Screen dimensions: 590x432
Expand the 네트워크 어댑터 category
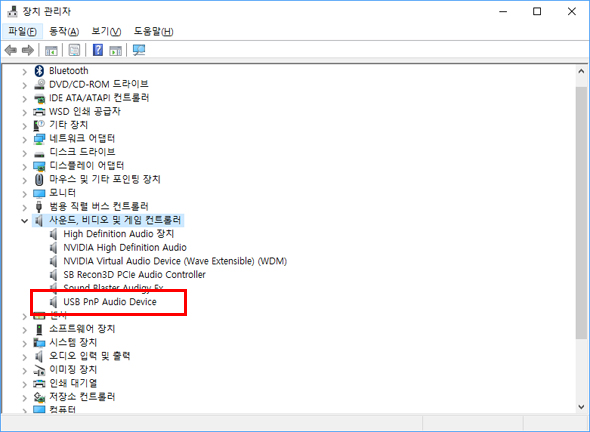point(24,139)
